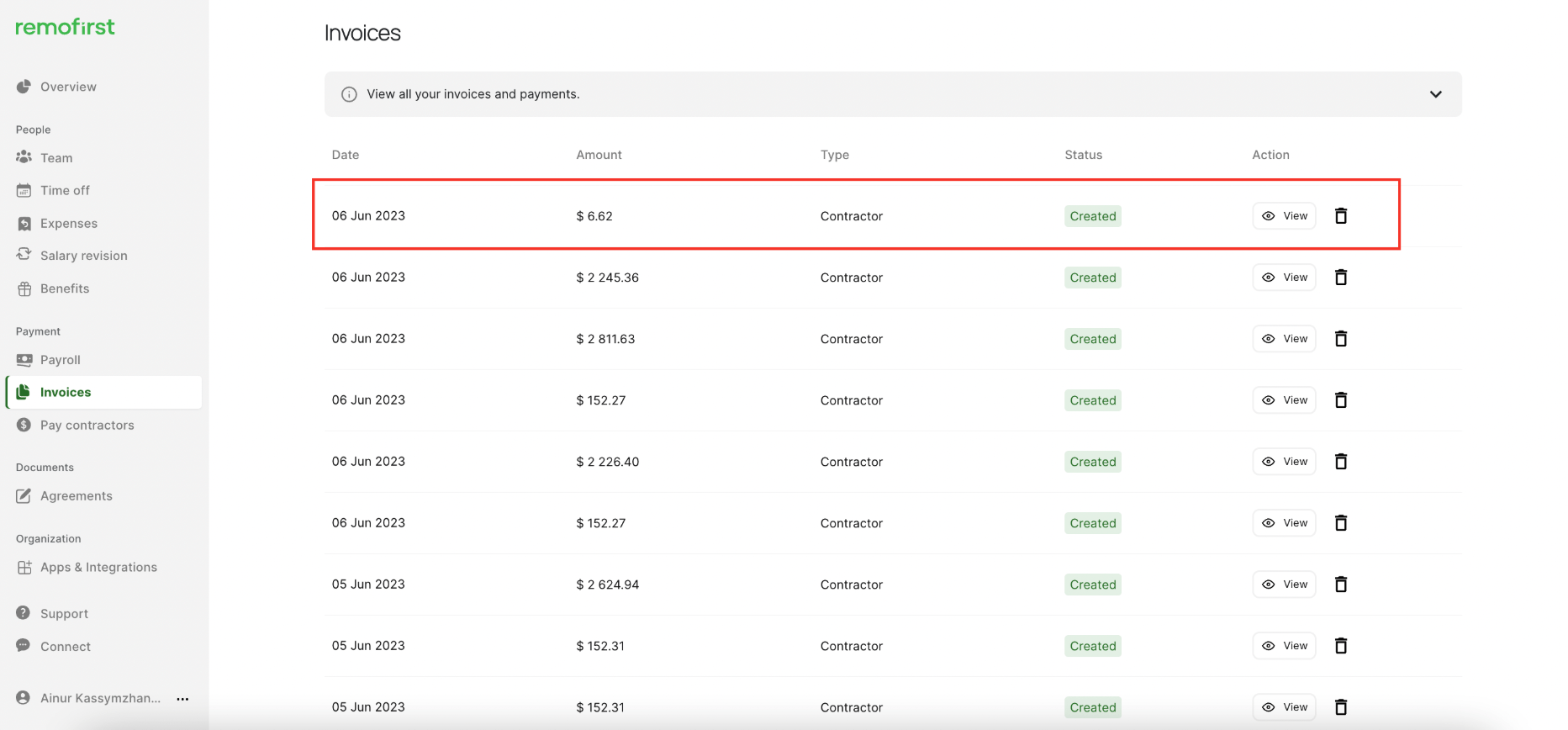
Task: Click the remofirst logo
Action: click(66, 27)
